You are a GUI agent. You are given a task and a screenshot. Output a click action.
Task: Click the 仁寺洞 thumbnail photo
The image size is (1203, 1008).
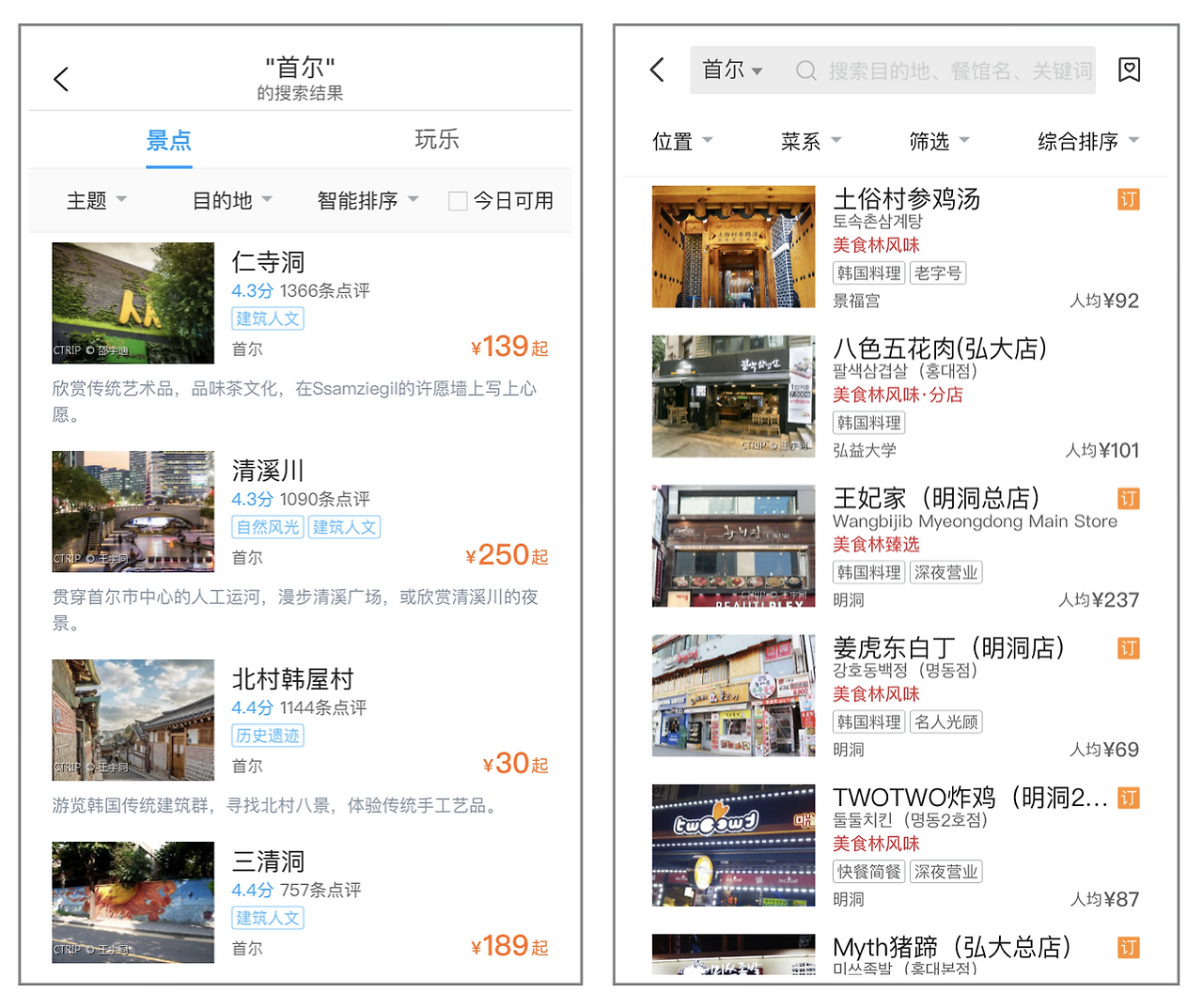point(133,303)
